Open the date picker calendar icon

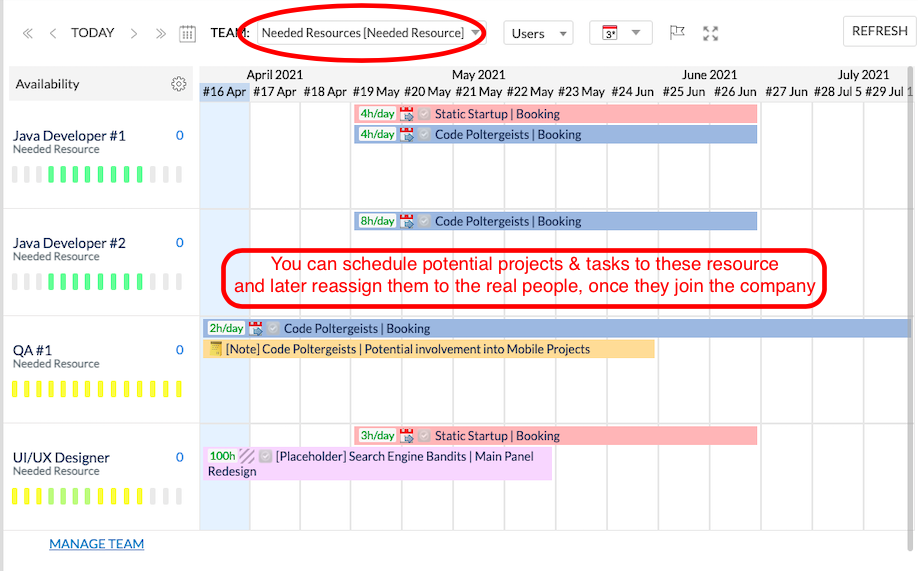tap(187, 33)
